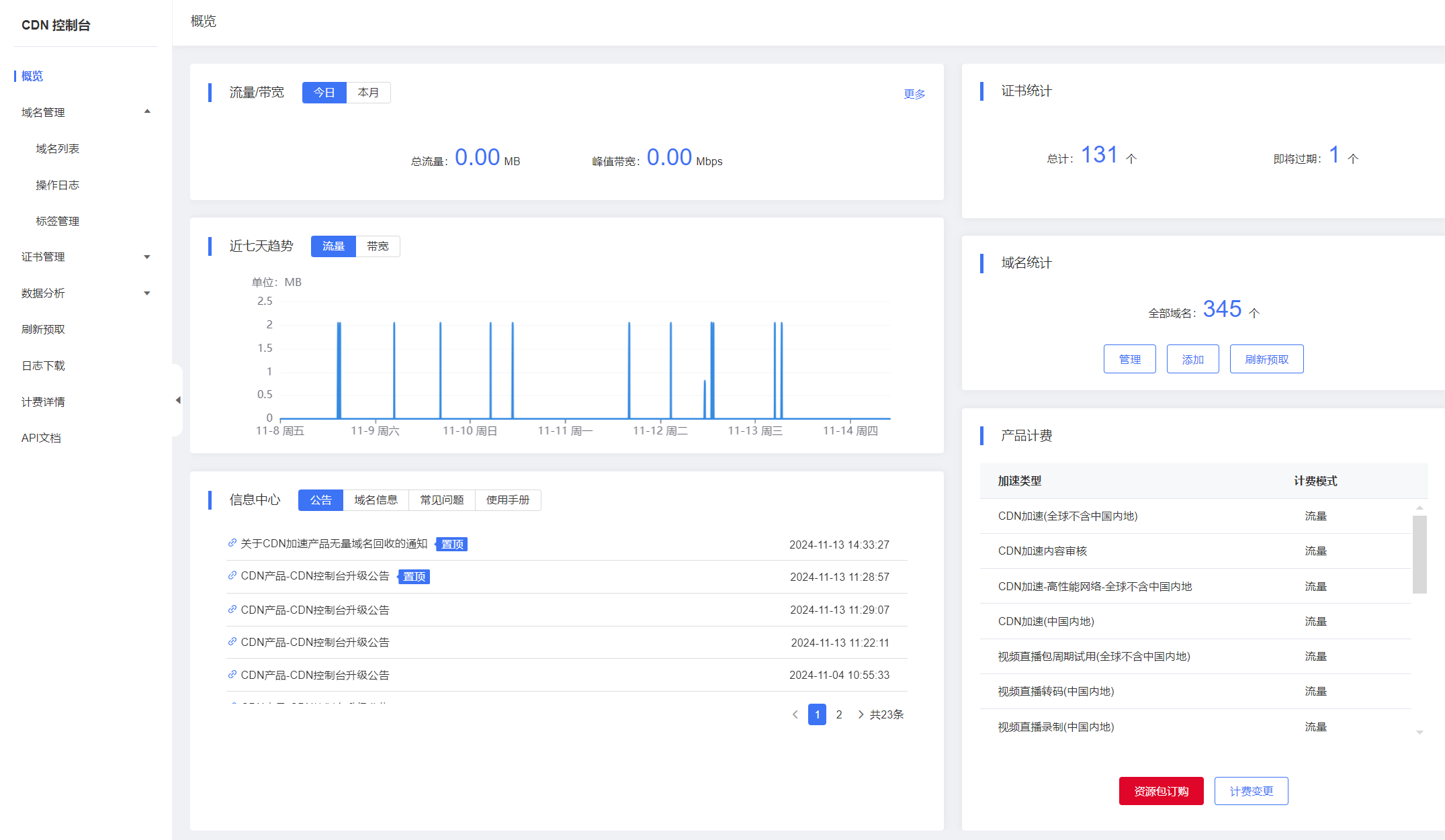Screen dimensions: 1445x840
Task: Click the 管理 button under 域名统计
Action: [1130, 359]
